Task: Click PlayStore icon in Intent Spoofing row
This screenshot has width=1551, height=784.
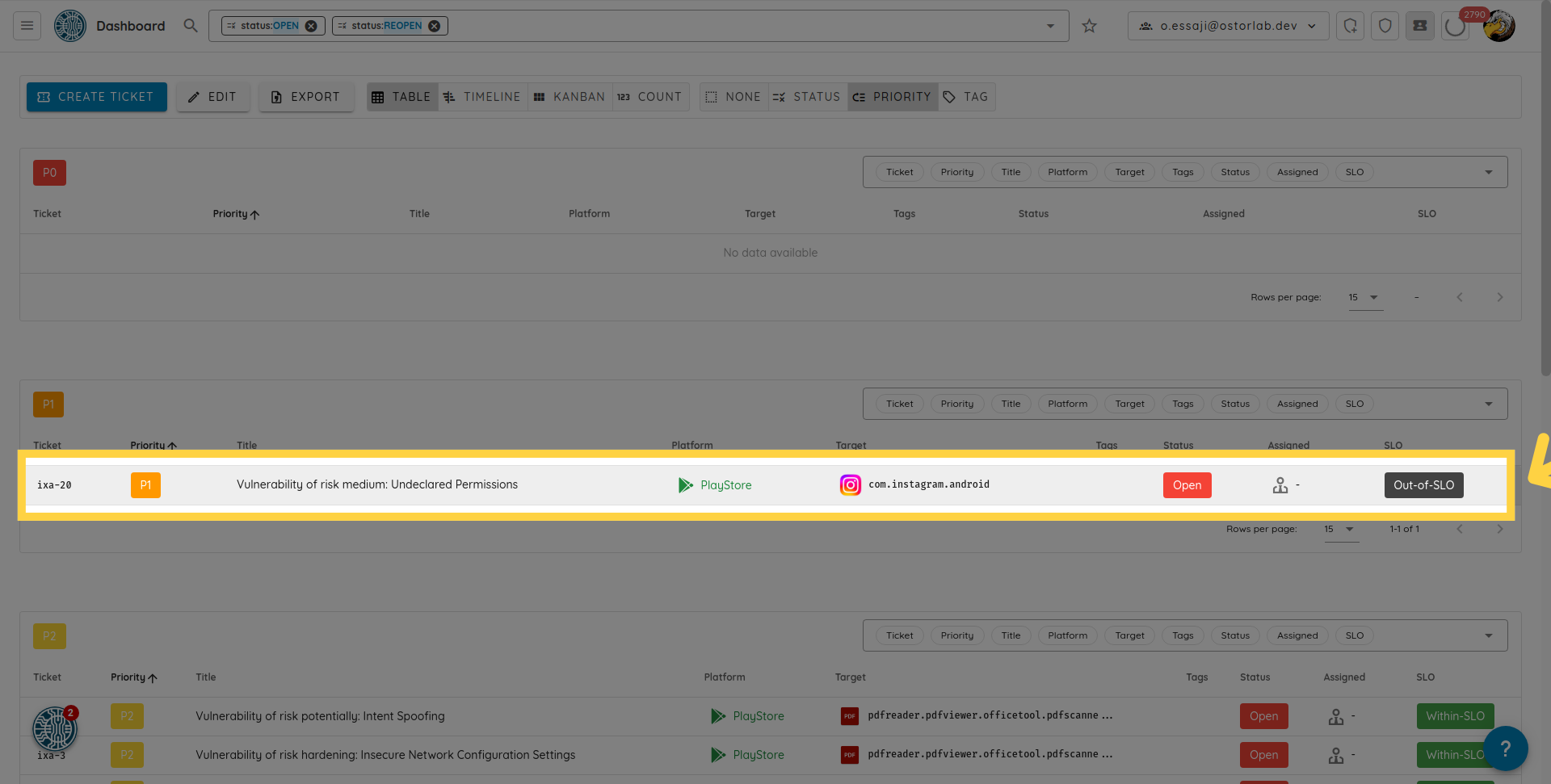Action: 718,716
